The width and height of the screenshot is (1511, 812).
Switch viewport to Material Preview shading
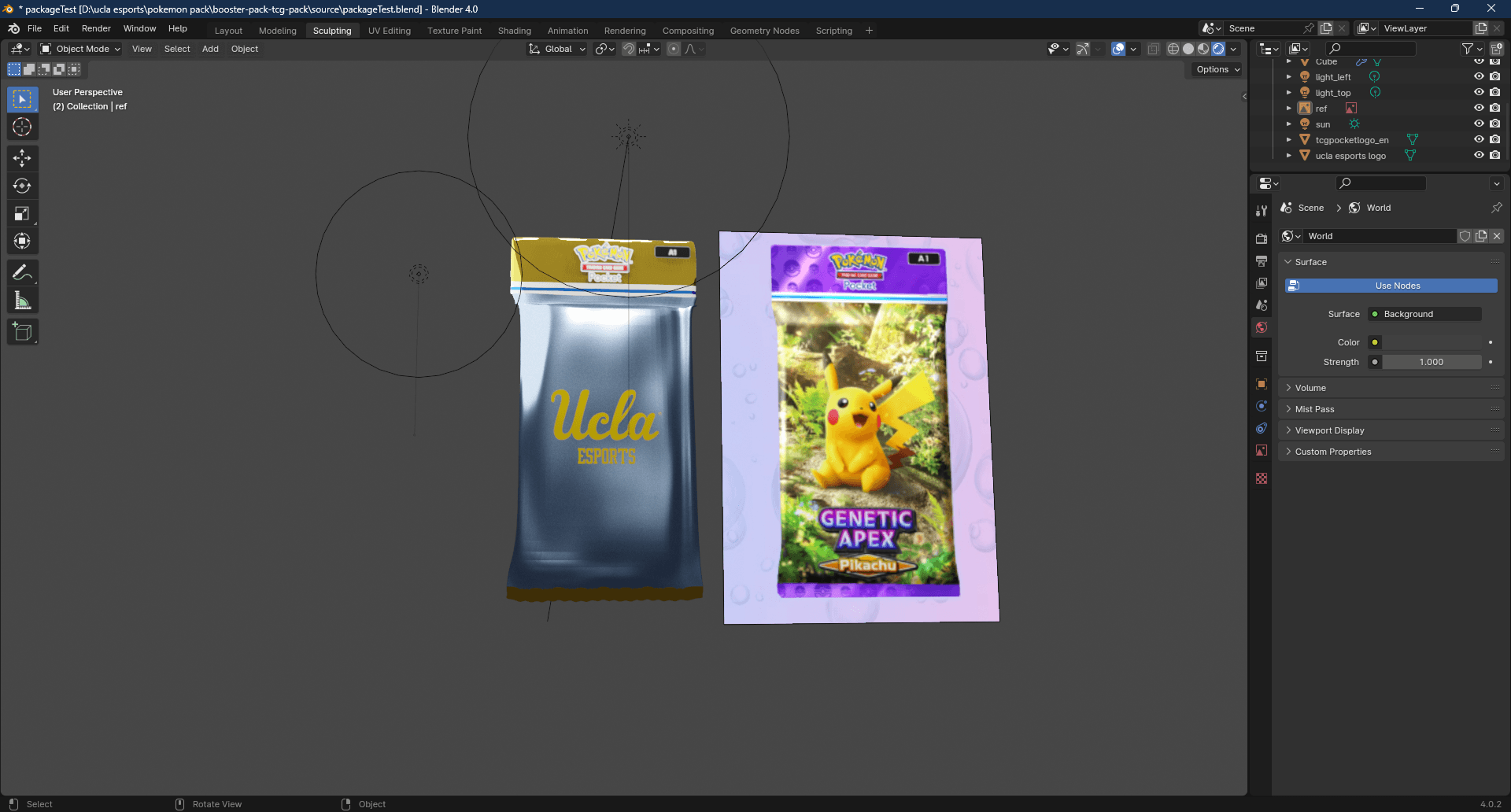[x=1203, y=49]
